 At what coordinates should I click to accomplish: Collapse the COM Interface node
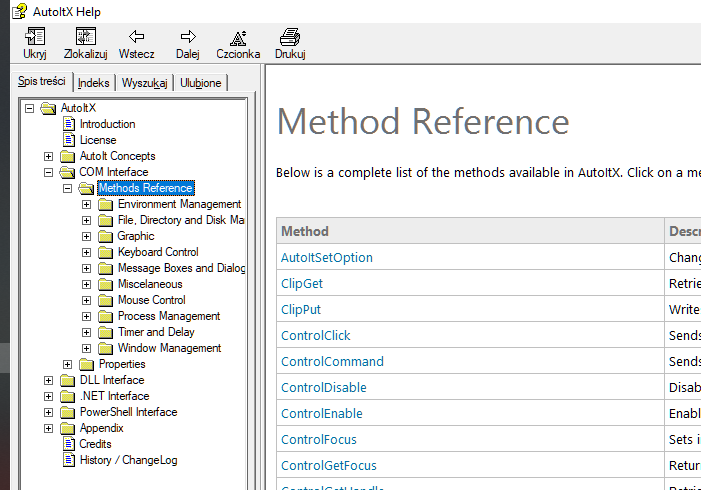tap(48, 173)
